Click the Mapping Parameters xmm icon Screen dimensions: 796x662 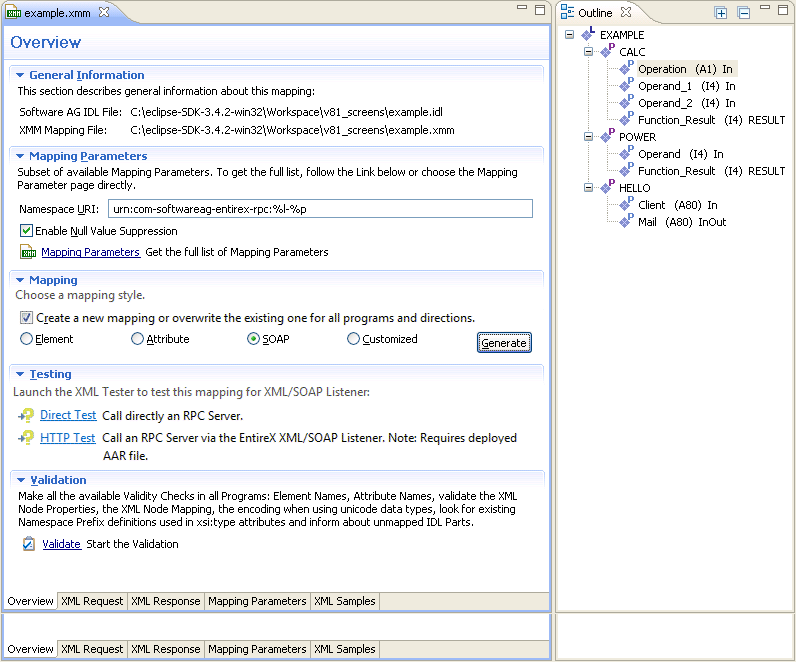(x=28, y=252)
